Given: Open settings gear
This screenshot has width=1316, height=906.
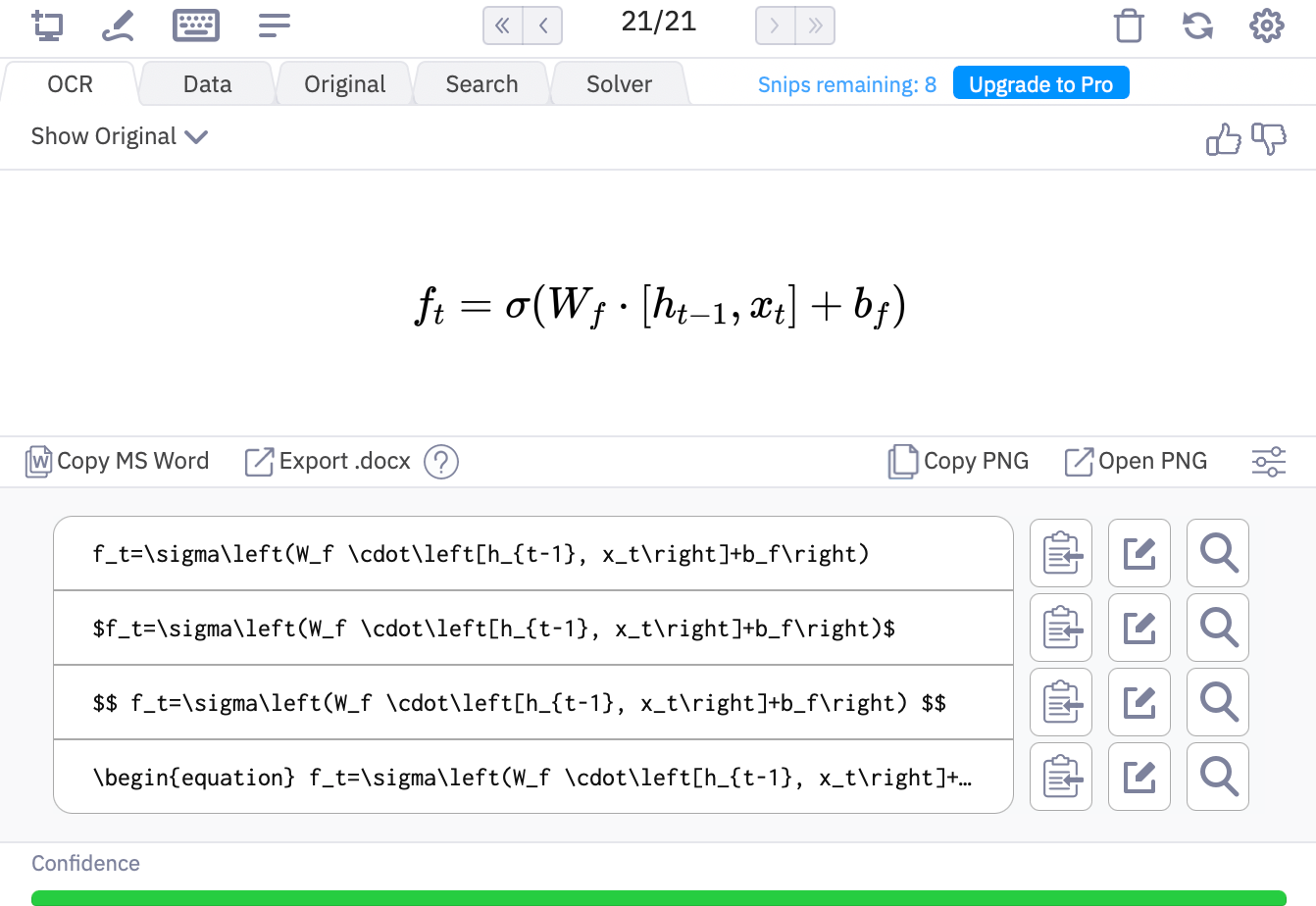Looking at the screenshot, I should [1267, 25].
